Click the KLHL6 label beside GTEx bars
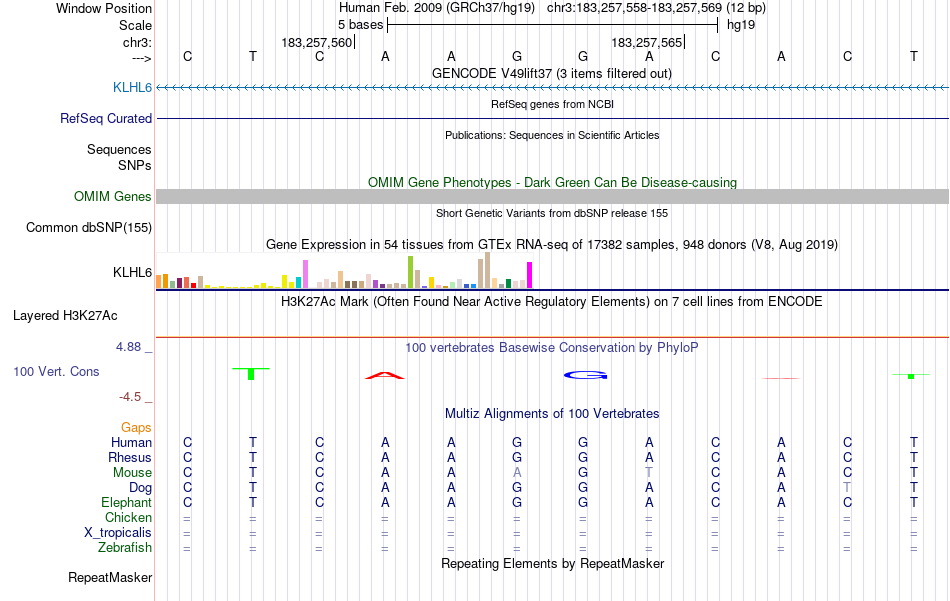This screenshot has height=601, width=950. coord(132,273)
